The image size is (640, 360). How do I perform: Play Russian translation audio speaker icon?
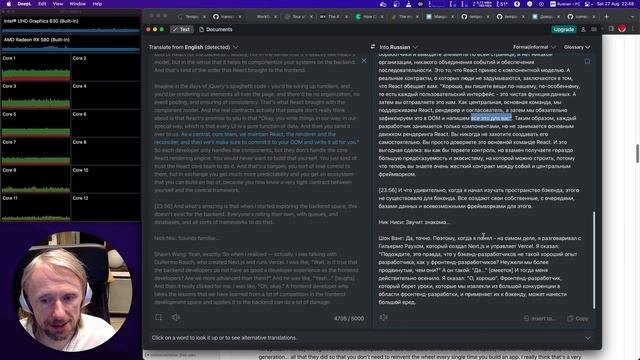point(384,317)
